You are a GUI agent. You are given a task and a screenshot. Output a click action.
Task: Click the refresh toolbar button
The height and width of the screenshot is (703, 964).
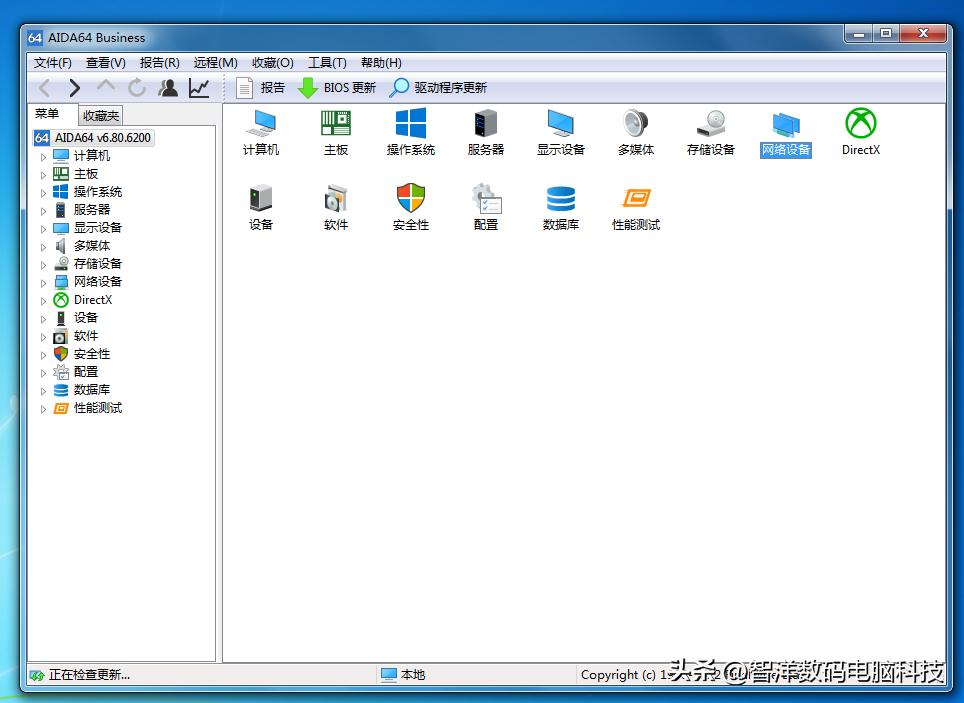point(137,88)
